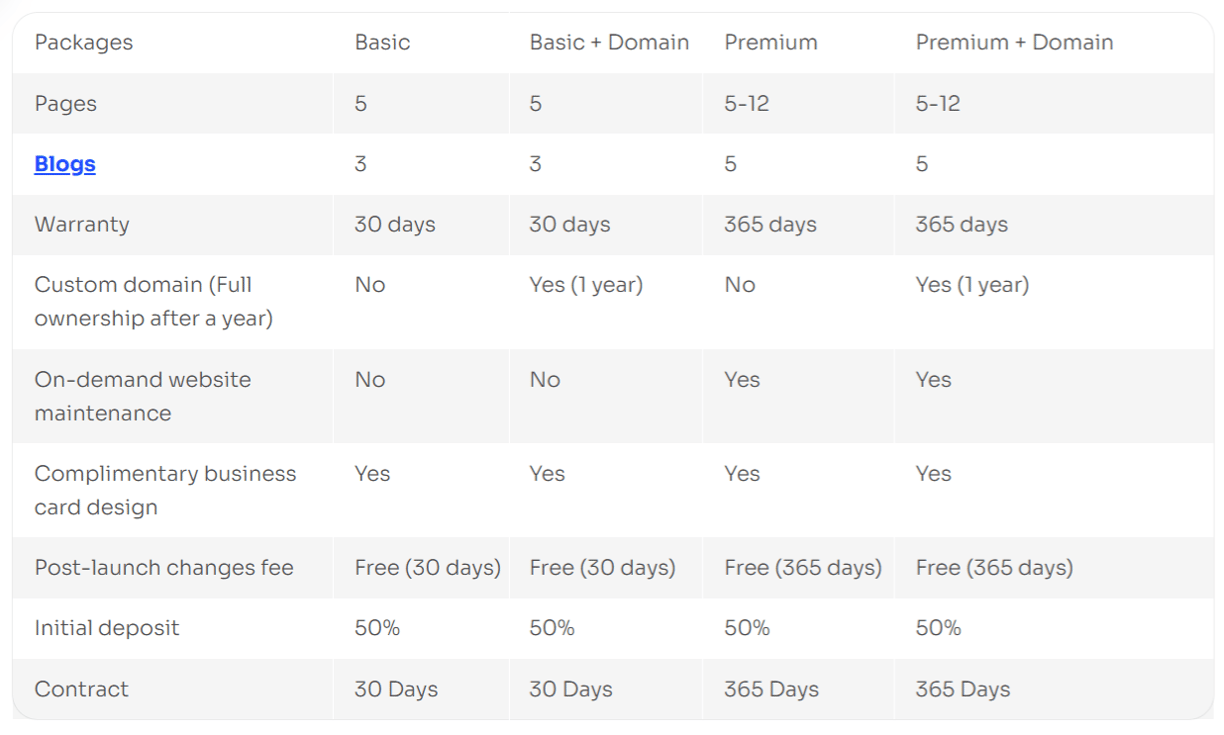Click 5-12 pages under Premium

tap(747, 103)
